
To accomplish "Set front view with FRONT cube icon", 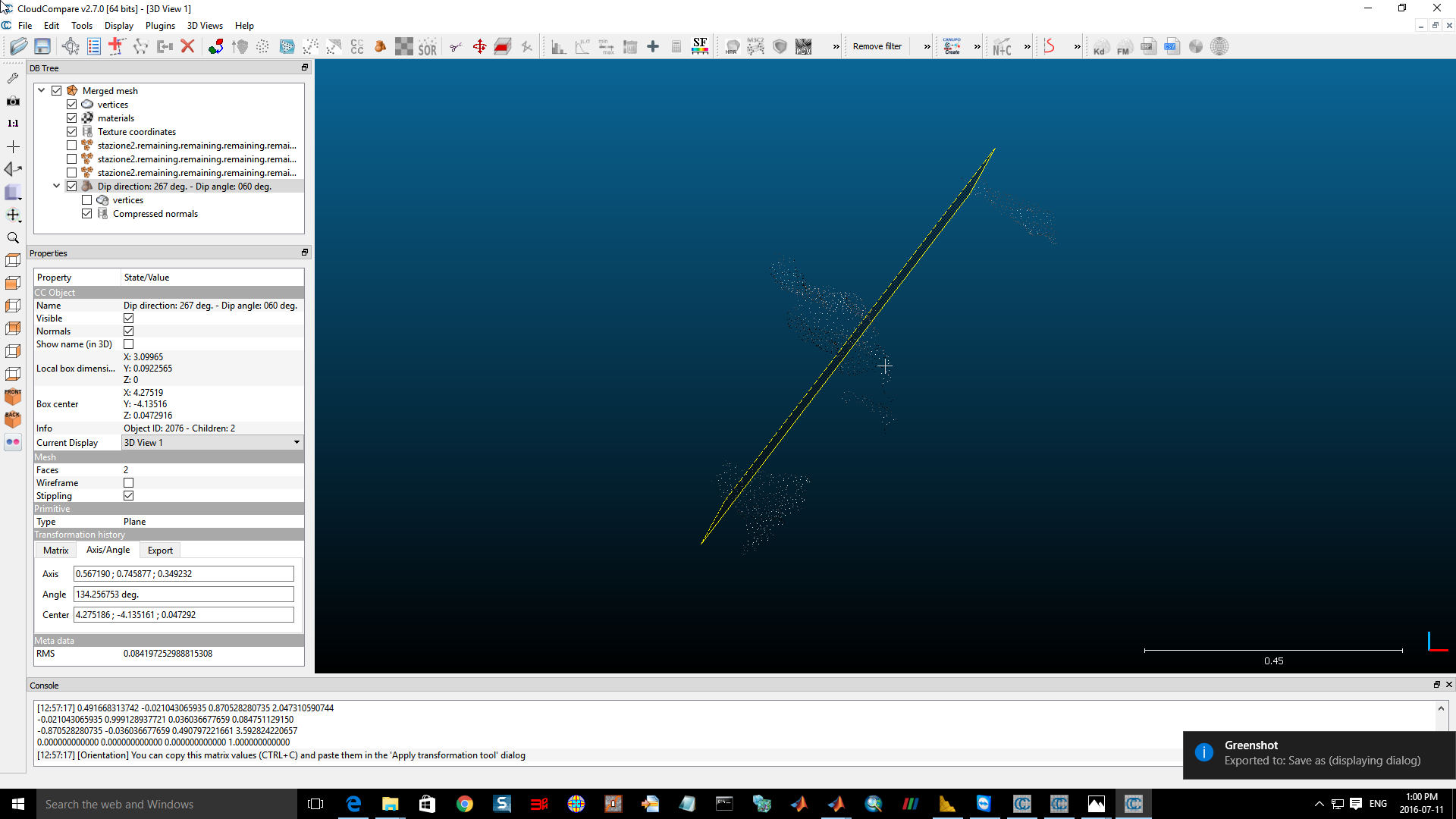I will click(13, 397).
